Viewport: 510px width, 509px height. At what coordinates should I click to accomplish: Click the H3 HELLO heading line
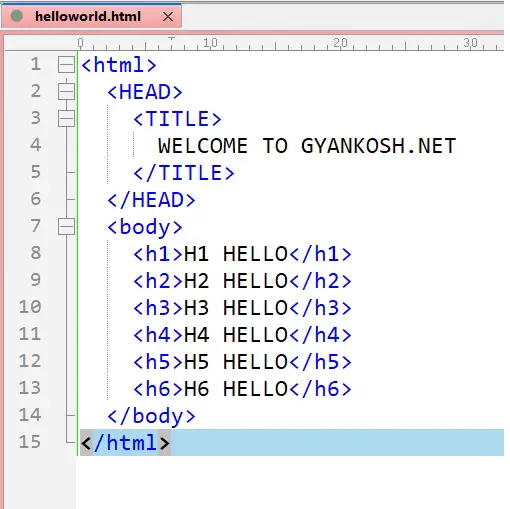[x=242, y=308]
